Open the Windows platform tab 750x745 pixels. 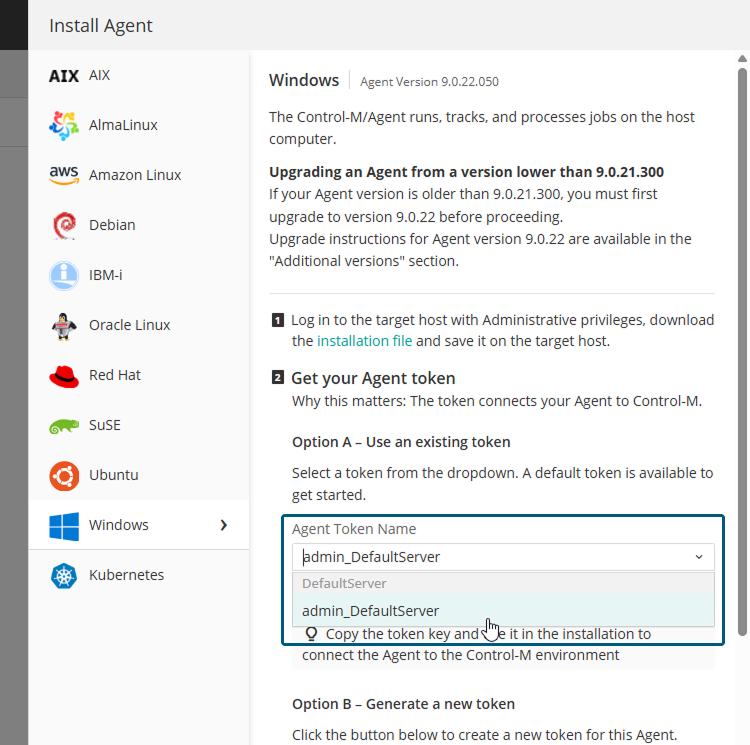tap(119, 525)
